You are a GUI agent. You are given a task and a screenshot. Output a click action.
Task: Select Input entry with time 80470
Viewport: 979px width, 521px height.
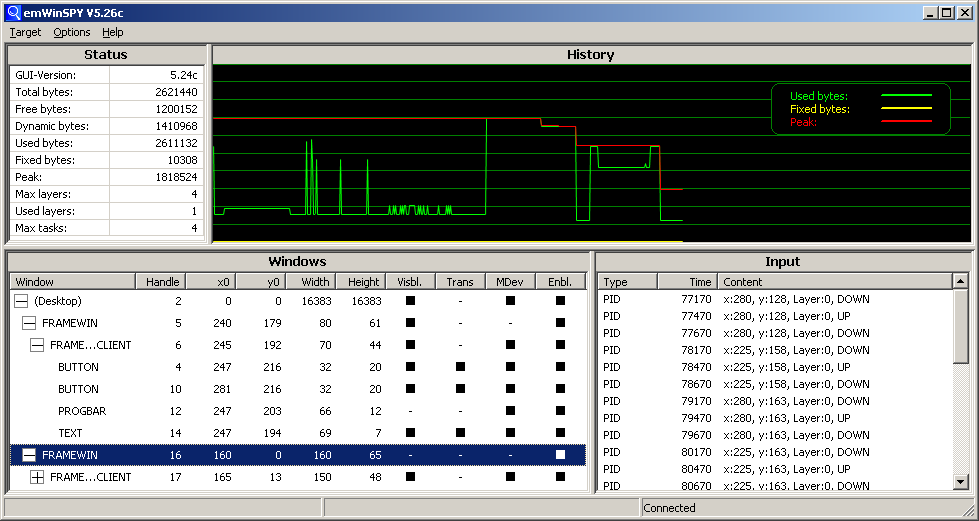click(775, 469)
